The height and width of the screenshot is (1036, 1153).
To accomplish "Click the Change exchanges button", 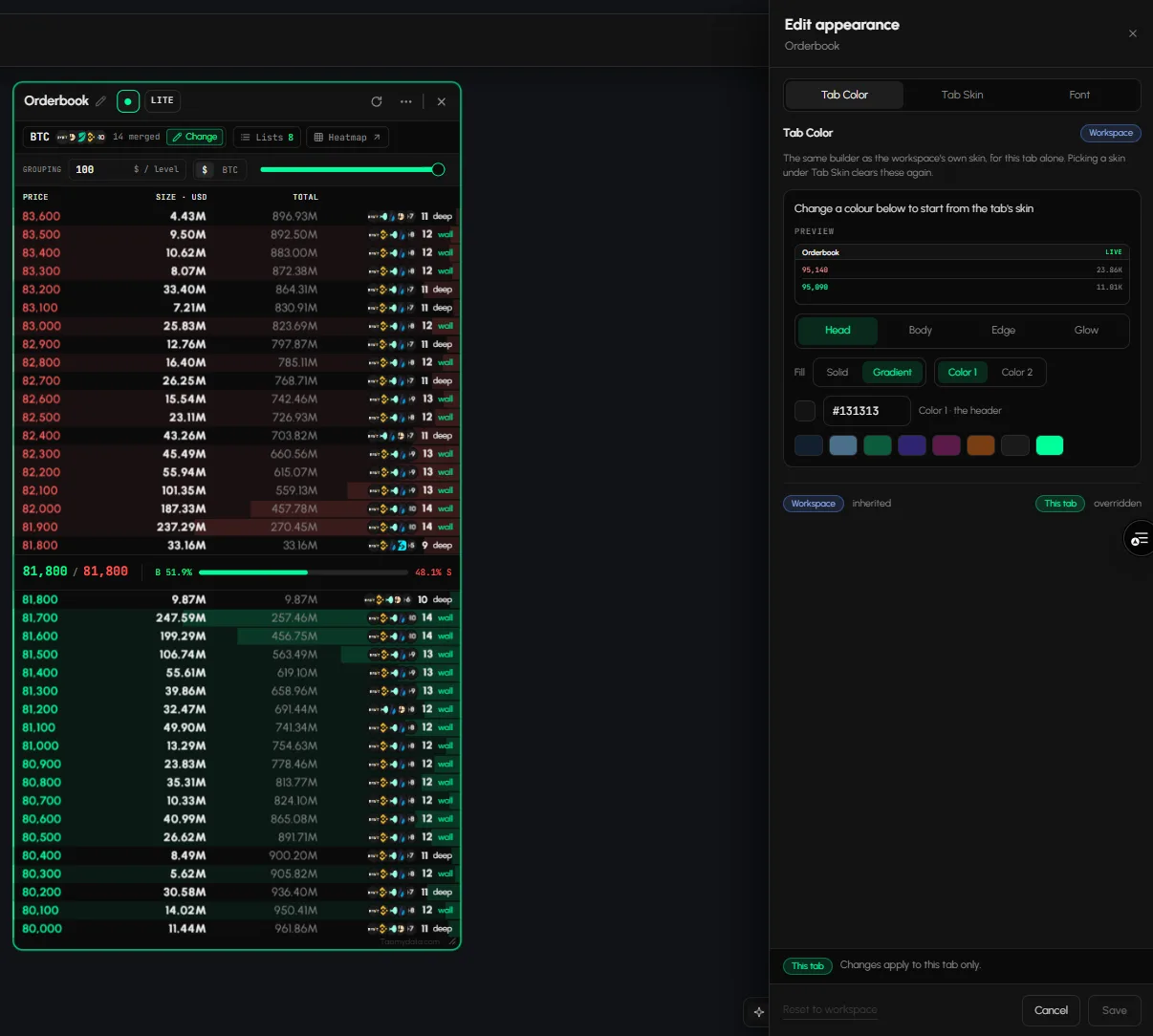I will (195, 137).
